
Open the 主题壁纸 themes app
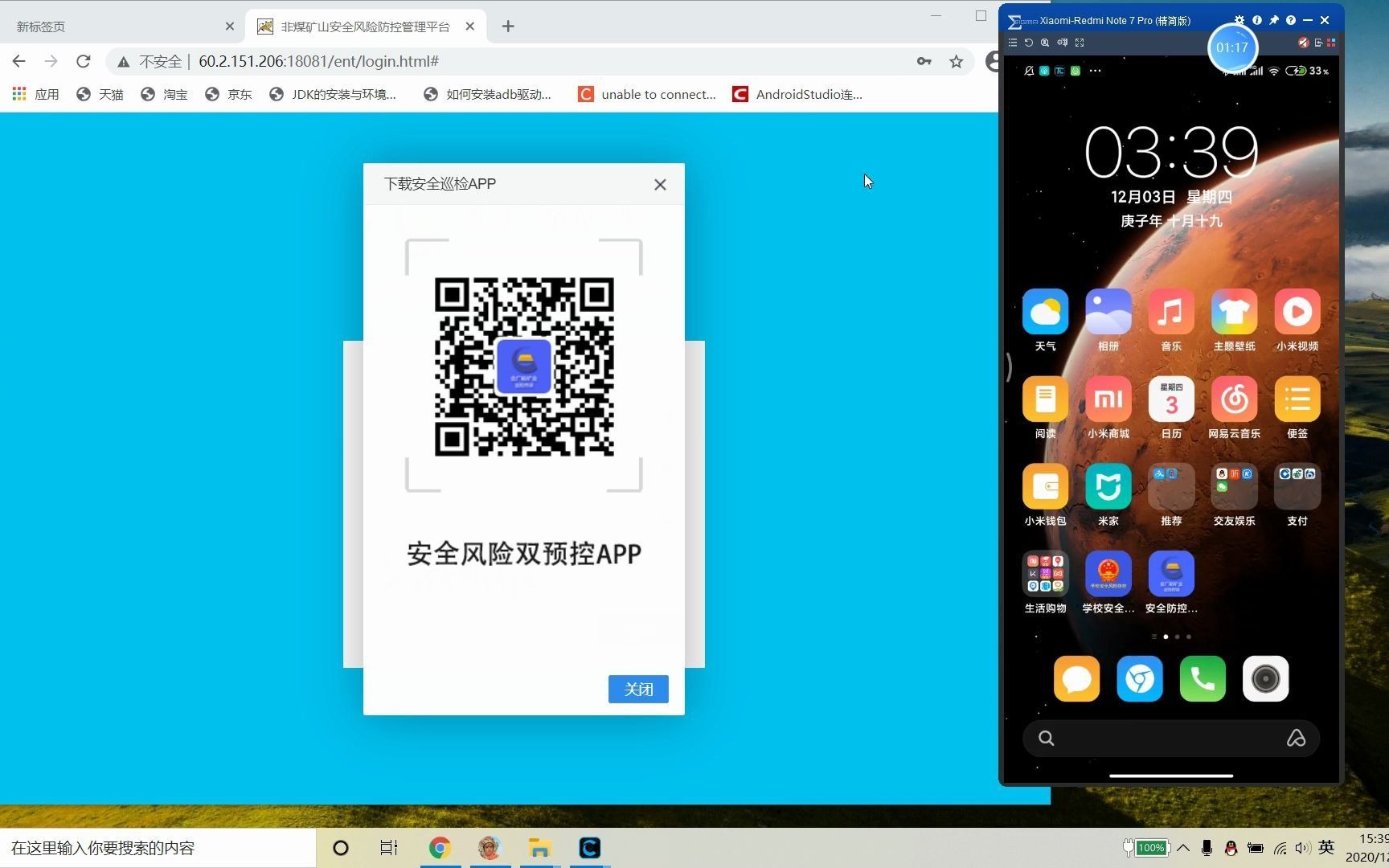pos(1235,312)
